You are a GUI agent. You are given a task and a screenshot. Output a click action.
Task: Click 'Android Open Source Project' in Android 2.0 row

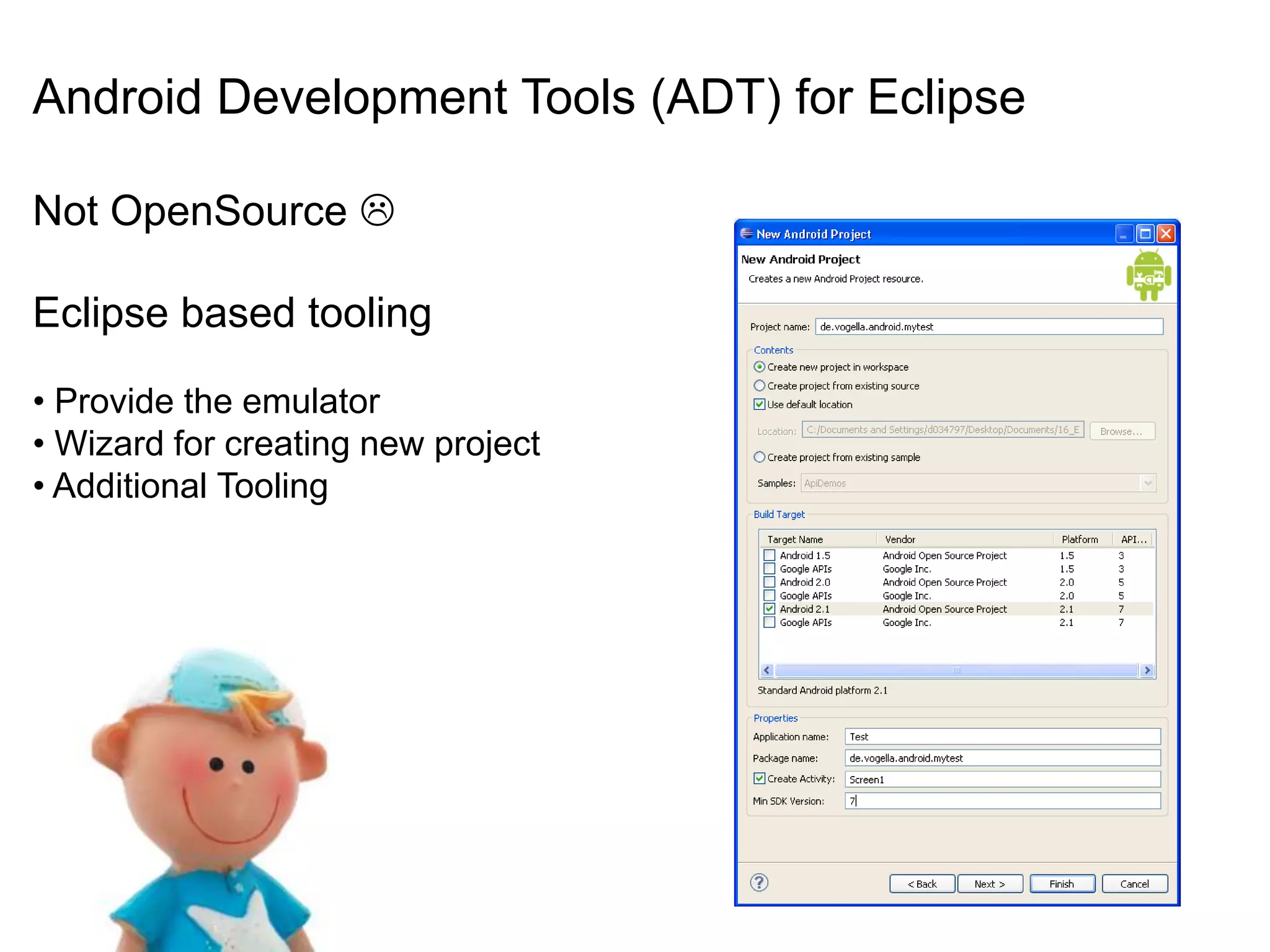[944, 582]
